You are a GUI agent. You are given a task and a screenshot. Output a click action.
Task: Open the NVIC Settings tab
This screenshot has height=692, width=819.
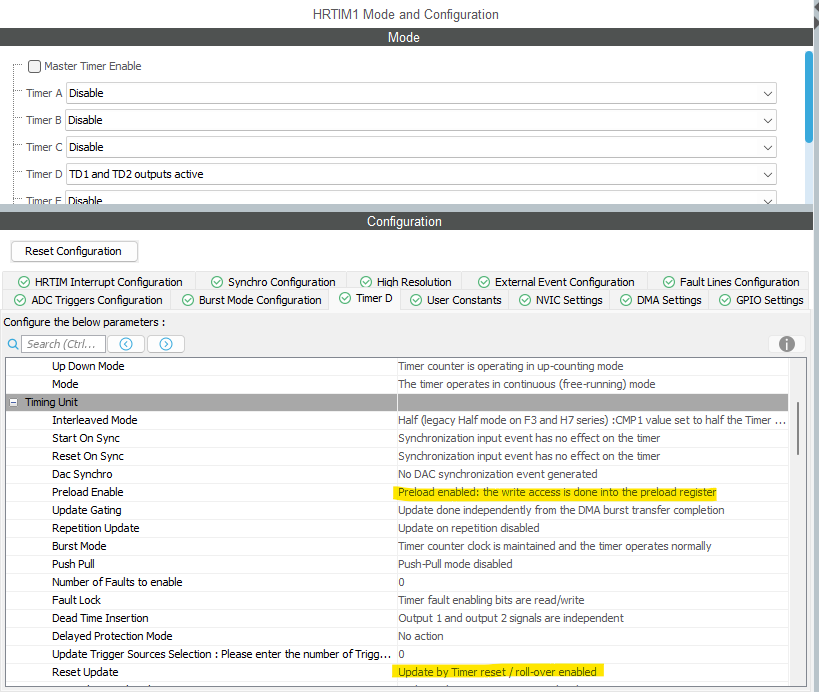560,300
